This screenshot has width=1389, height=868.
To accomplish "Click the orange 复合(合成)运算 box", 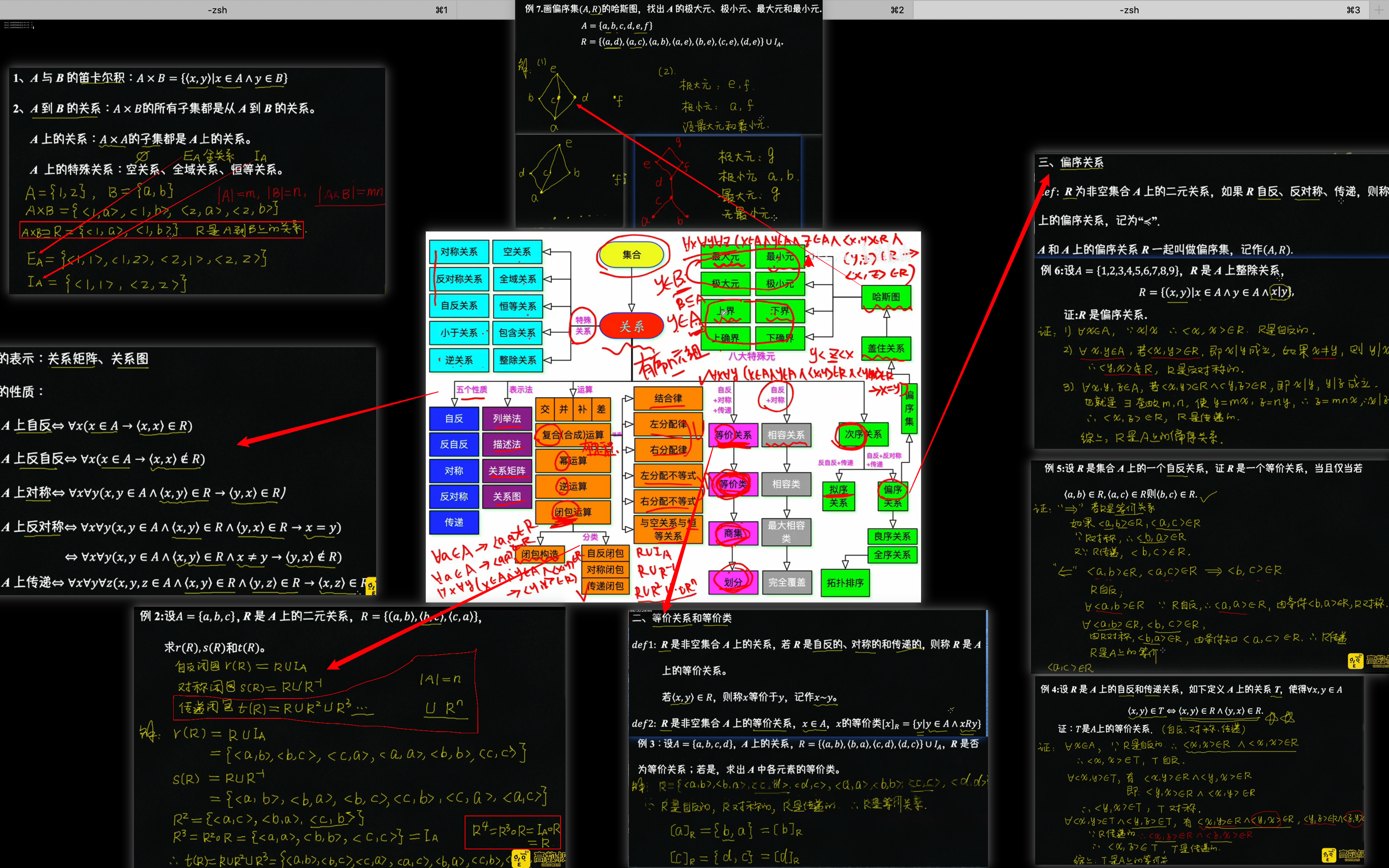I will [x=573, y=434].
